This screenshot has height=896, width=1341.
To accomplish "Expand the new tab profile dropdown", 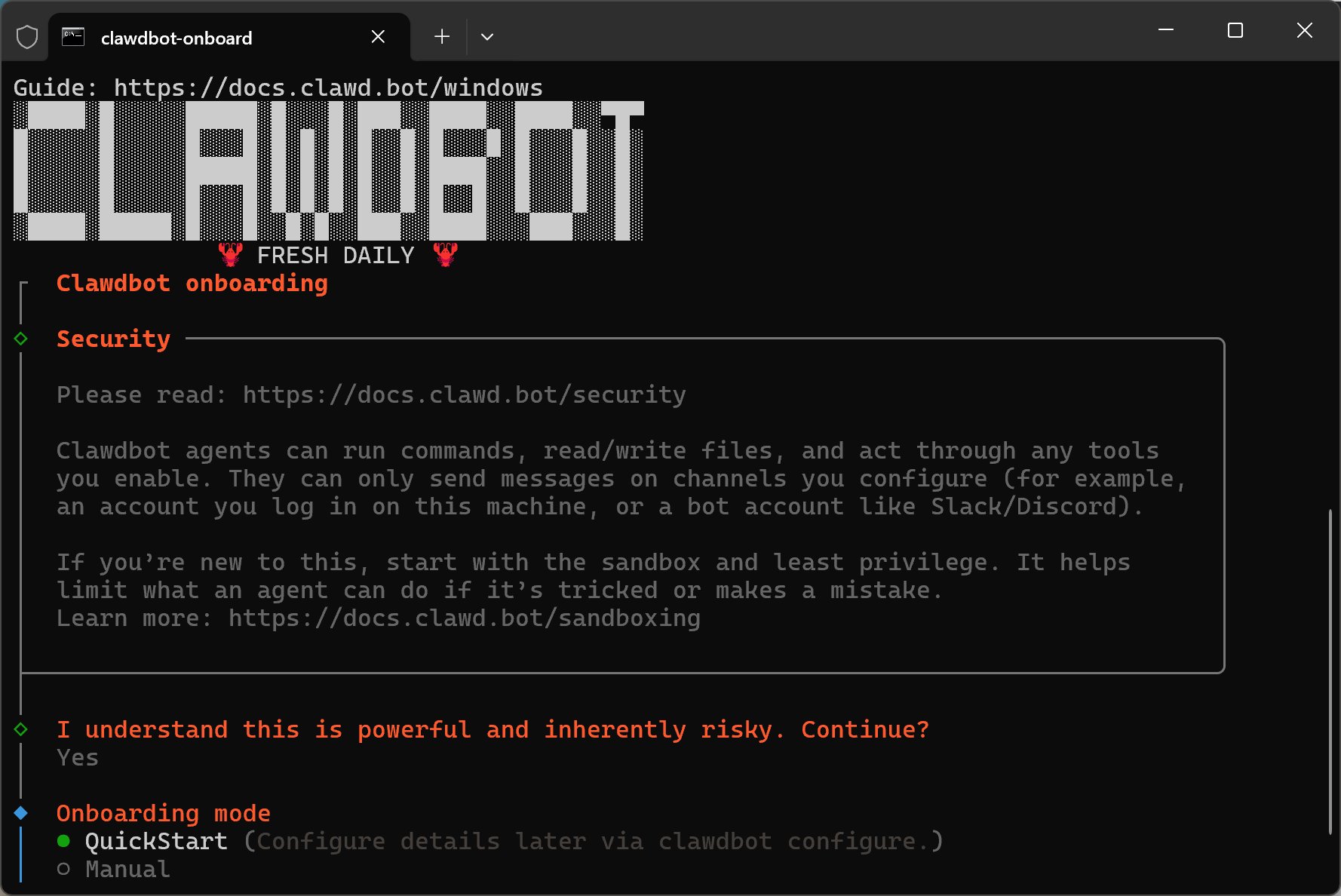I will pos(487,36).
